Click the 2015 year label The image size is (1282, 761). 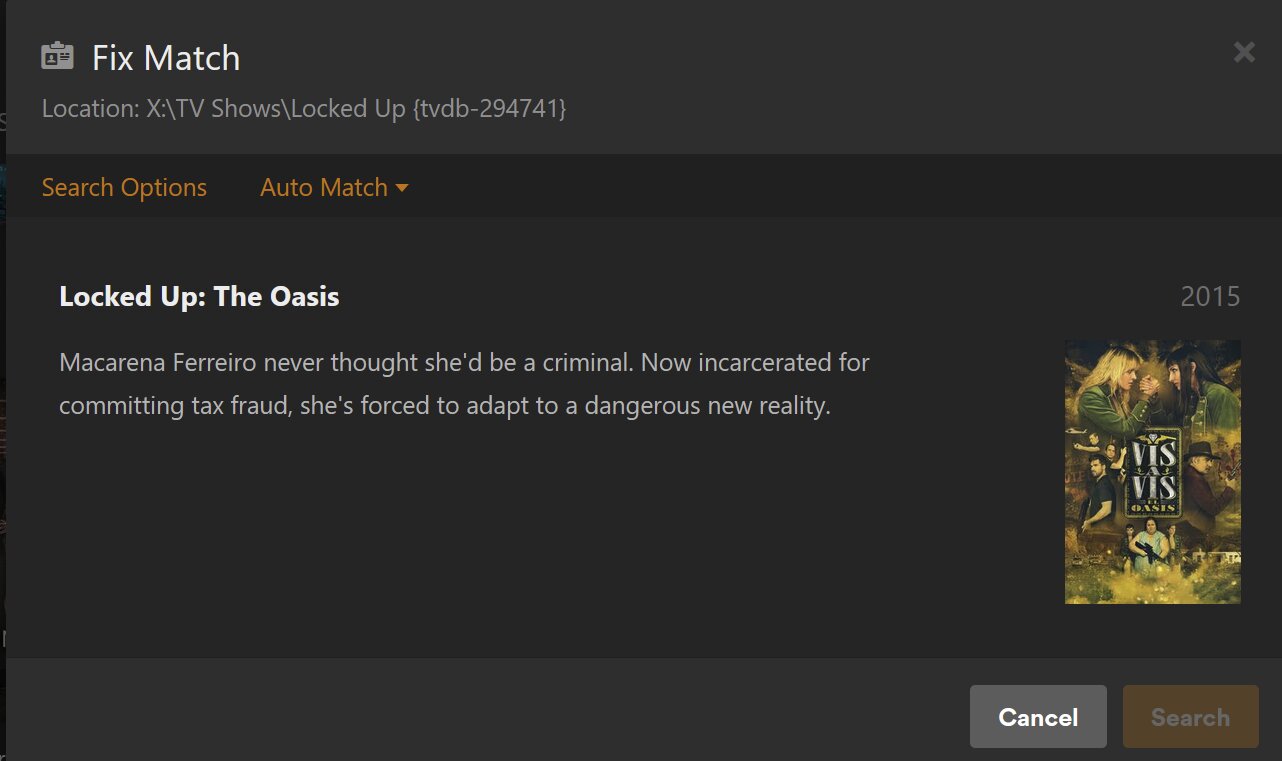tap(1210, 297)
